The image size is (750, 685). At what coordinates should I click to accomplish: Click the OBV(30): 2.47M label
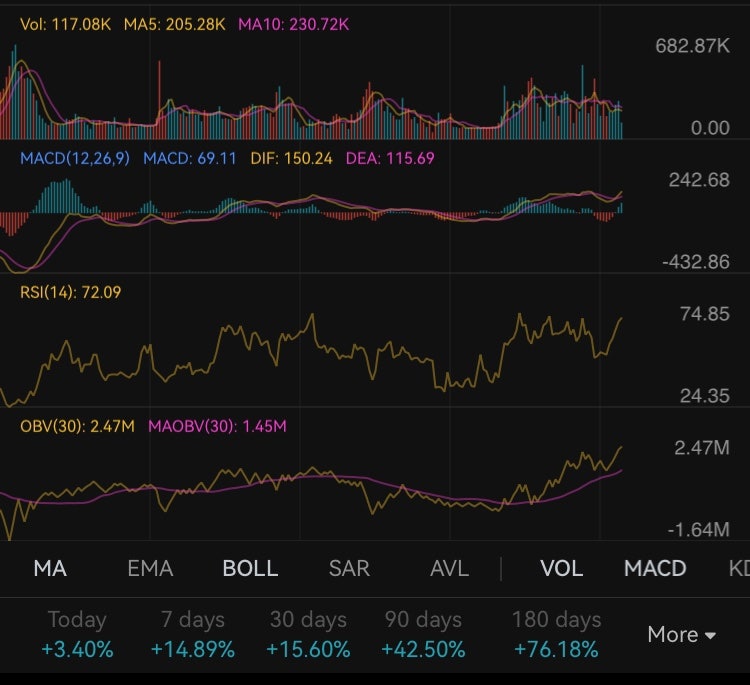(77, 426)
